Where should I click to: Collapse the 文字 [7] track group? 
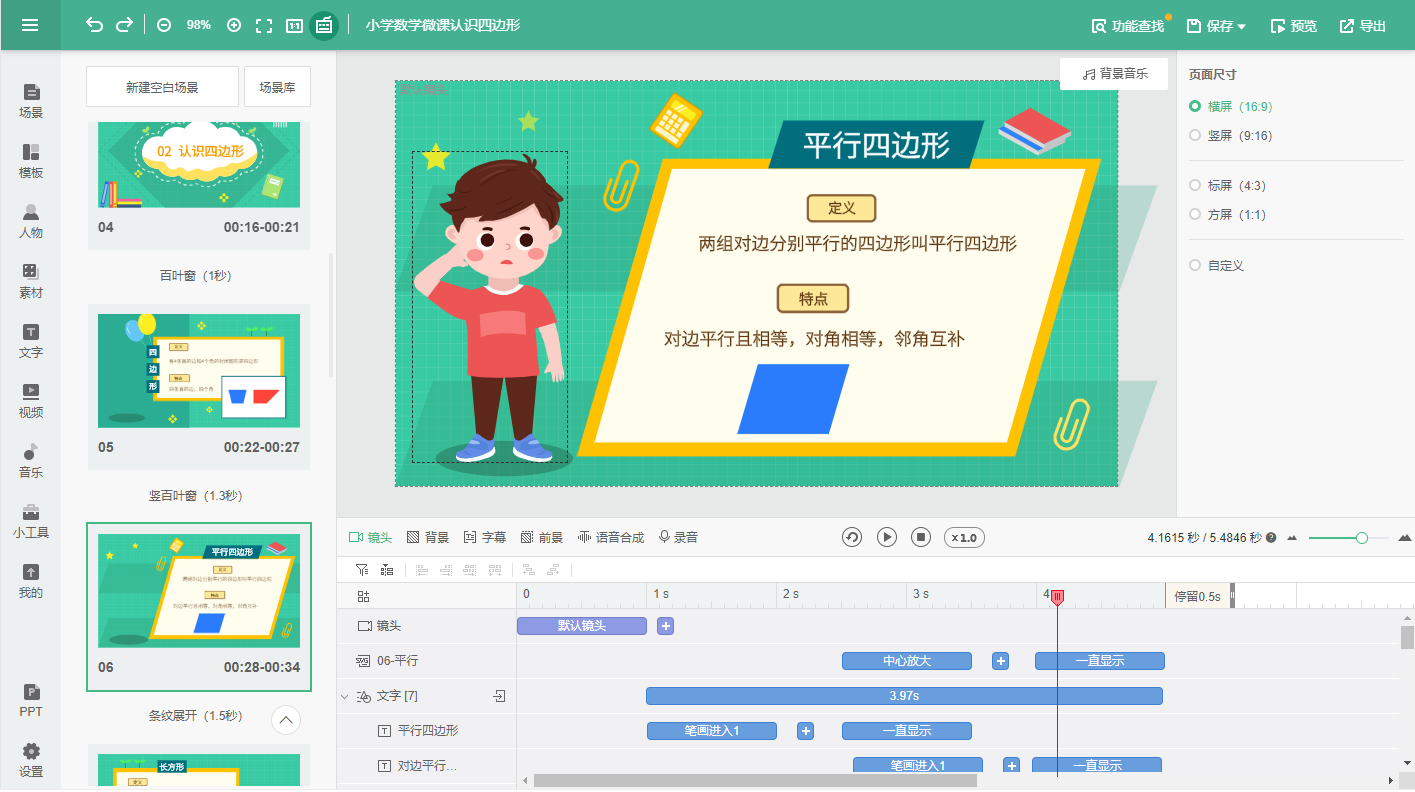[x=345, y=696]
